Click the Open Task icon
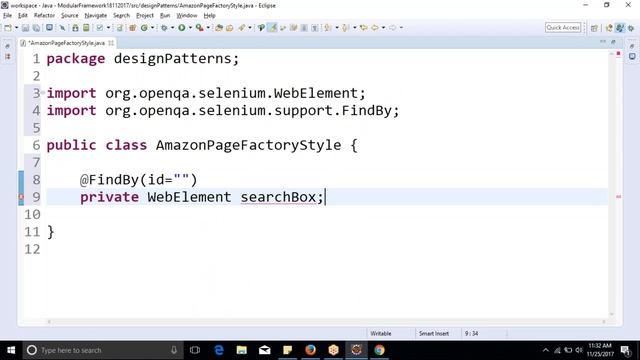This screenshot has height=360, width=640. [x=230, y=28]
